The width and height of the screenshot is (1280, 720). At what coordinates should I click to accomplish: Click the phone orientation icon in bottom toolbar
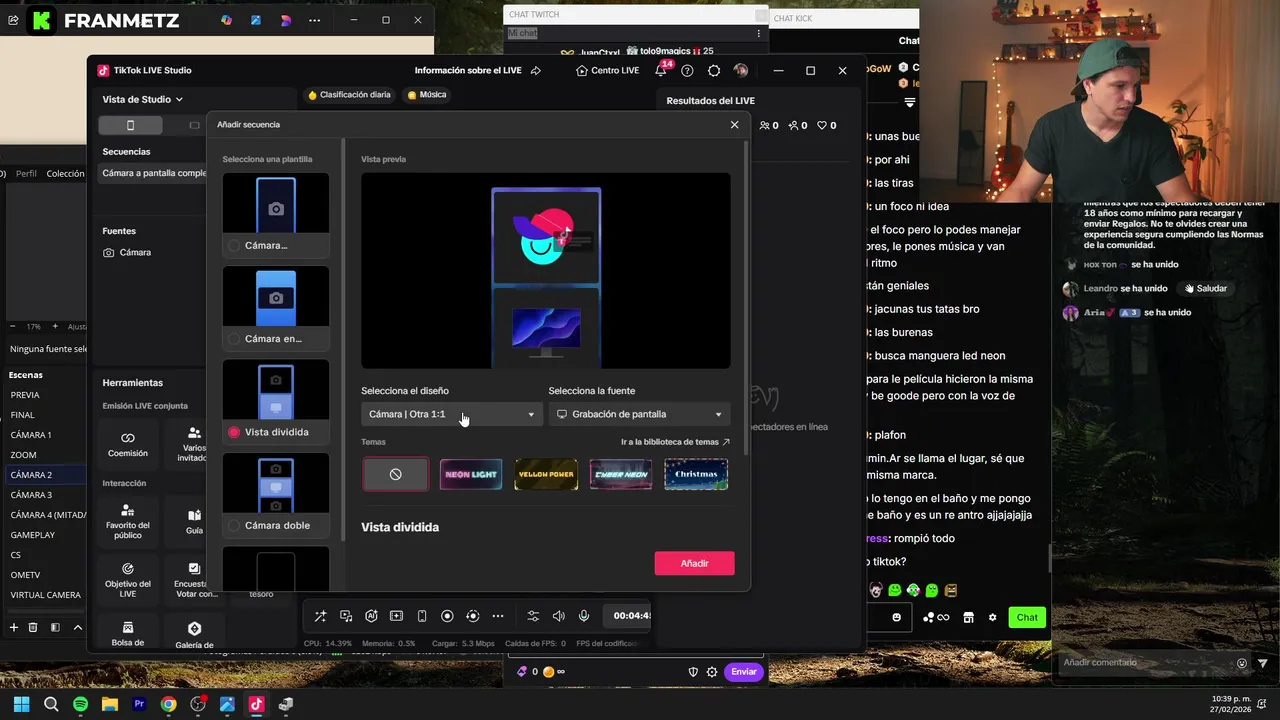pyautogui.click(x=422, y=616)
